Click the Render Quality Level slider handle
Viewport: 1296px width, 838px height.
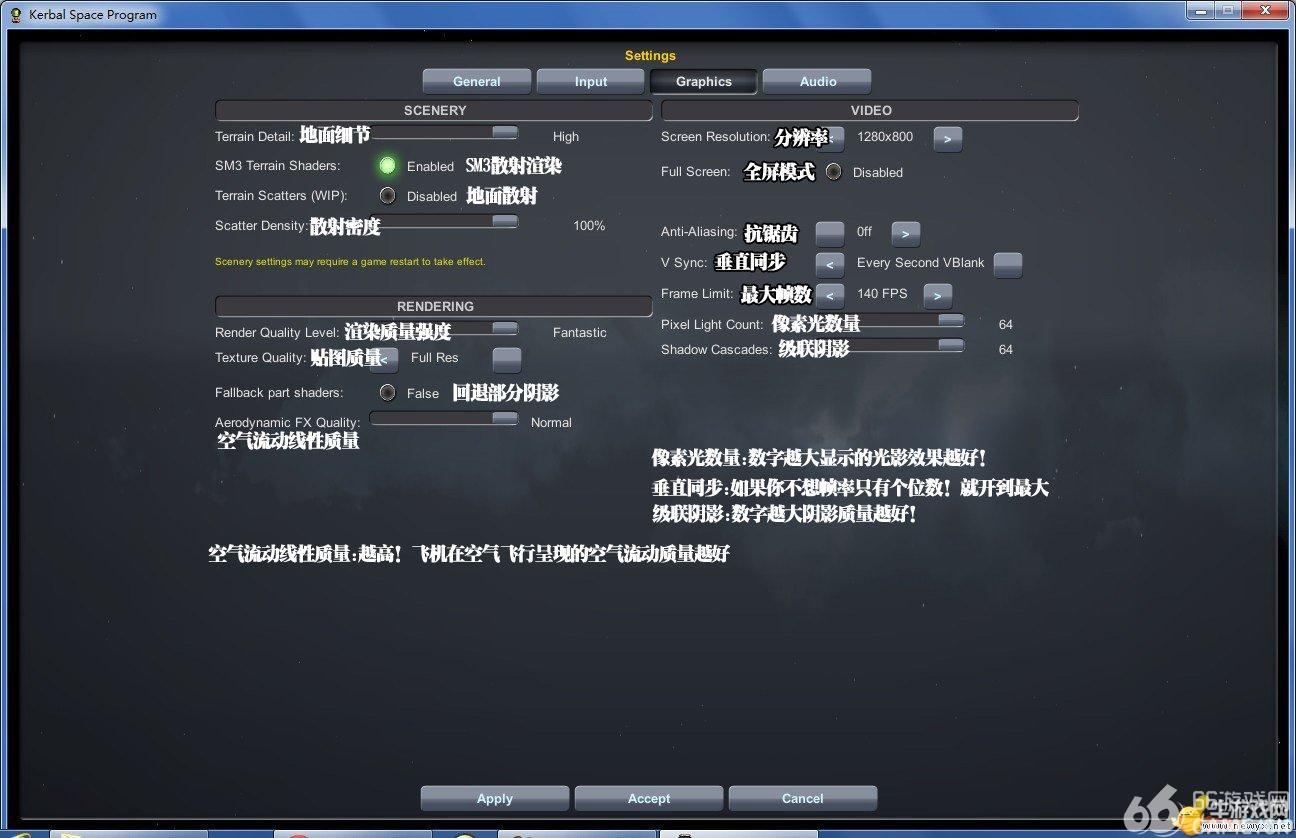[x=505, y=328]
